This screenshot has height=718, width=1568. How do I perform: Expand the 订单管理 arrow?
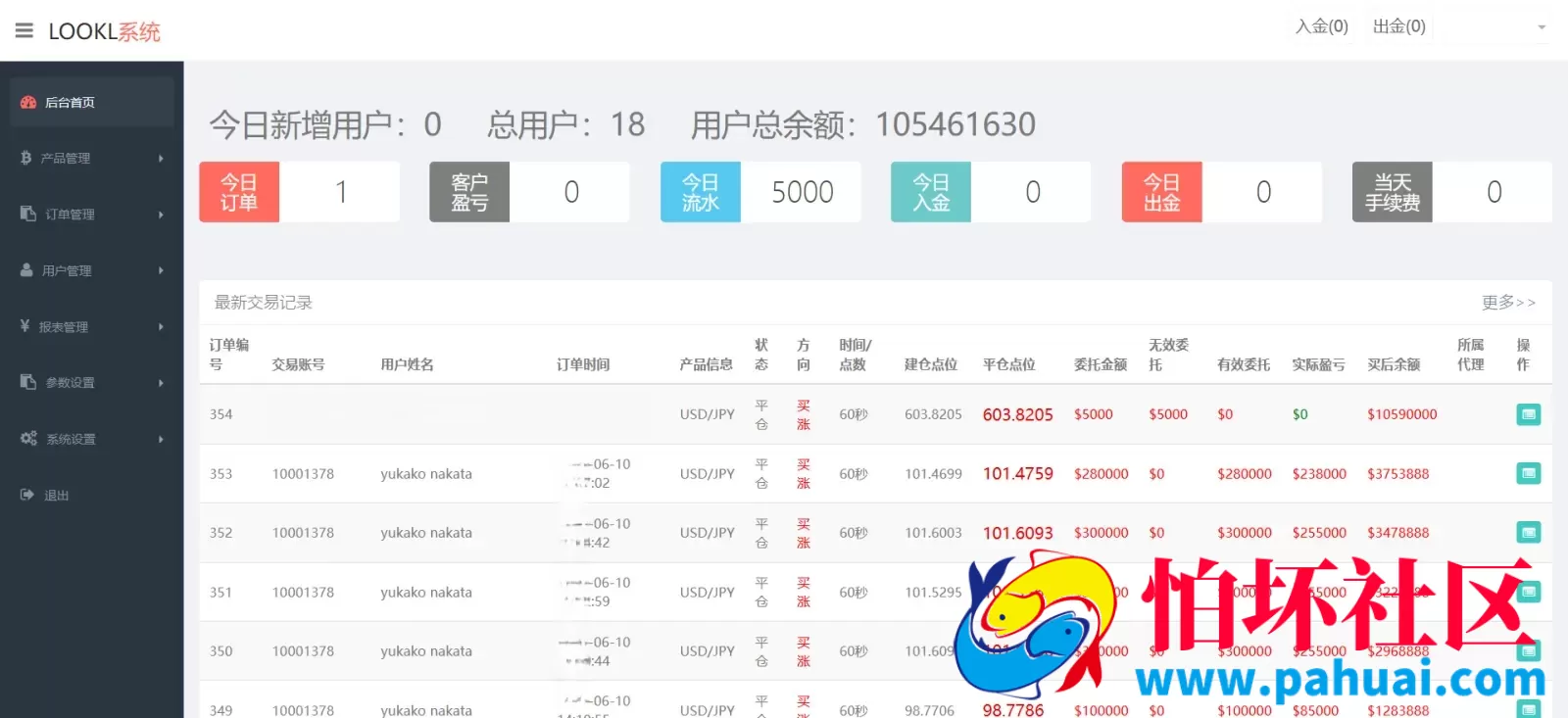(161, 215)
